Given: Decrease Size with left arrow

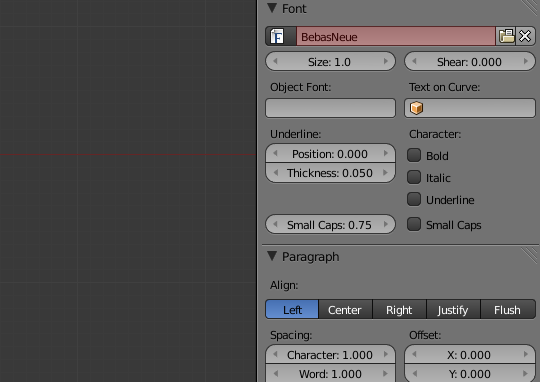Looking at the screenshot, I should coord(275,61).
